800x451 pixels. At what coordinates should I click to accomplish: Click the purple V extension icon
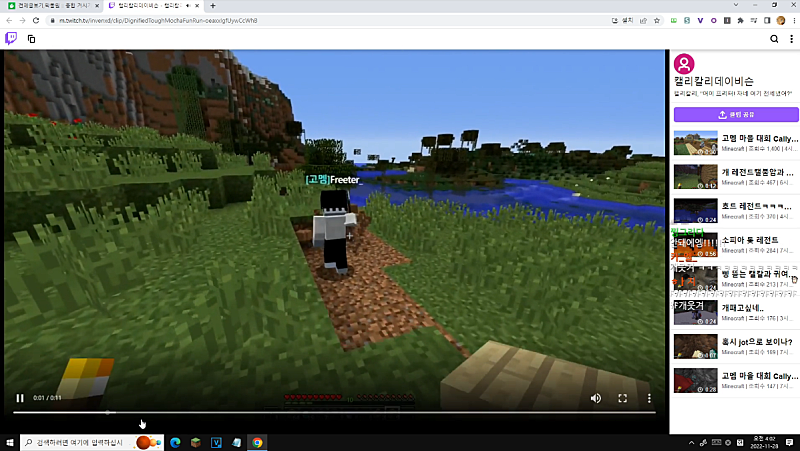[x=700, y=20]
